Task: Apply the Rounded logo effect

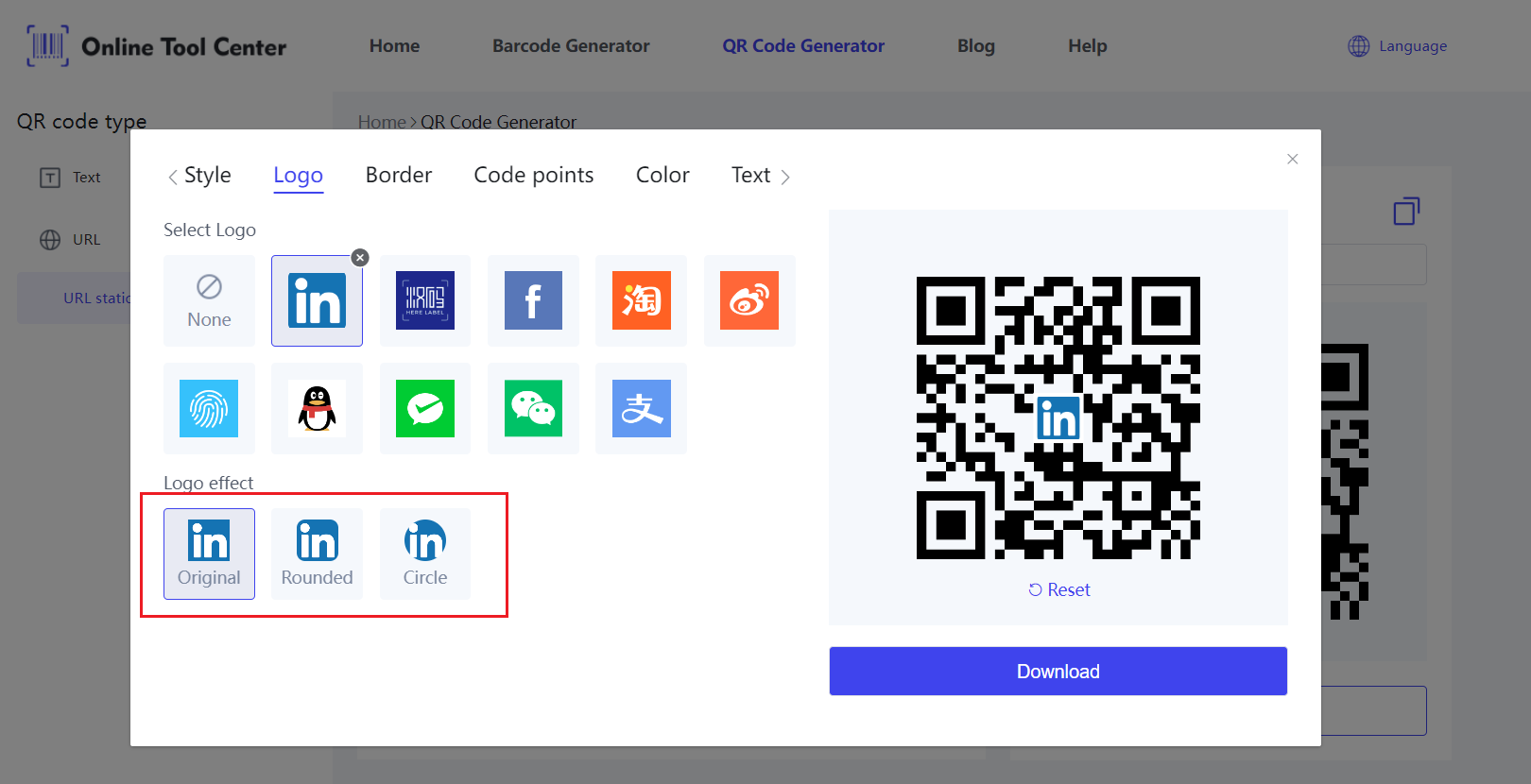Action: (x=317, y=554)
